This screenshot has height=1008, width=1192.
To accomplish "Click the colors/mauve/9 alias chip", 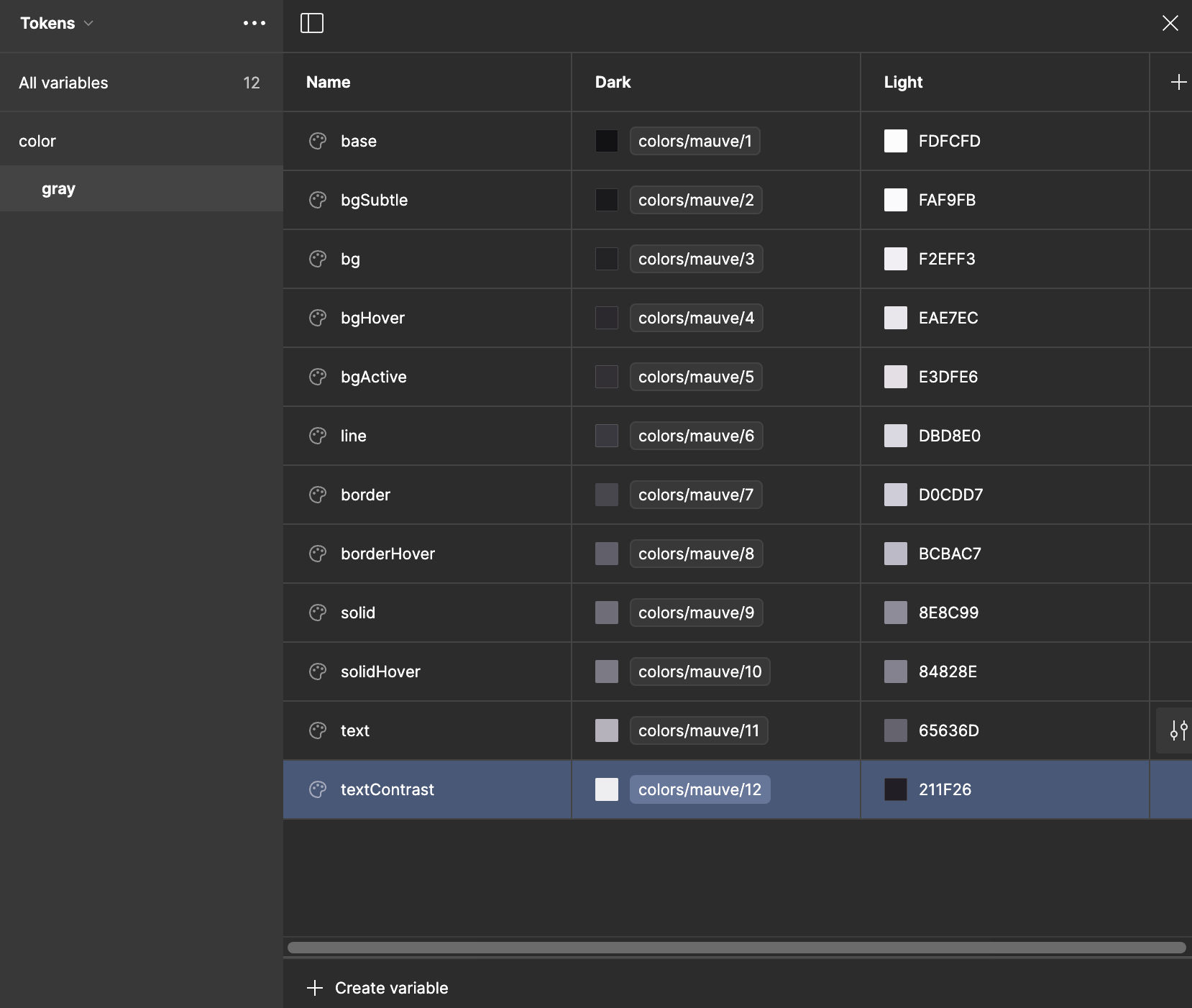I will [697, 613].
